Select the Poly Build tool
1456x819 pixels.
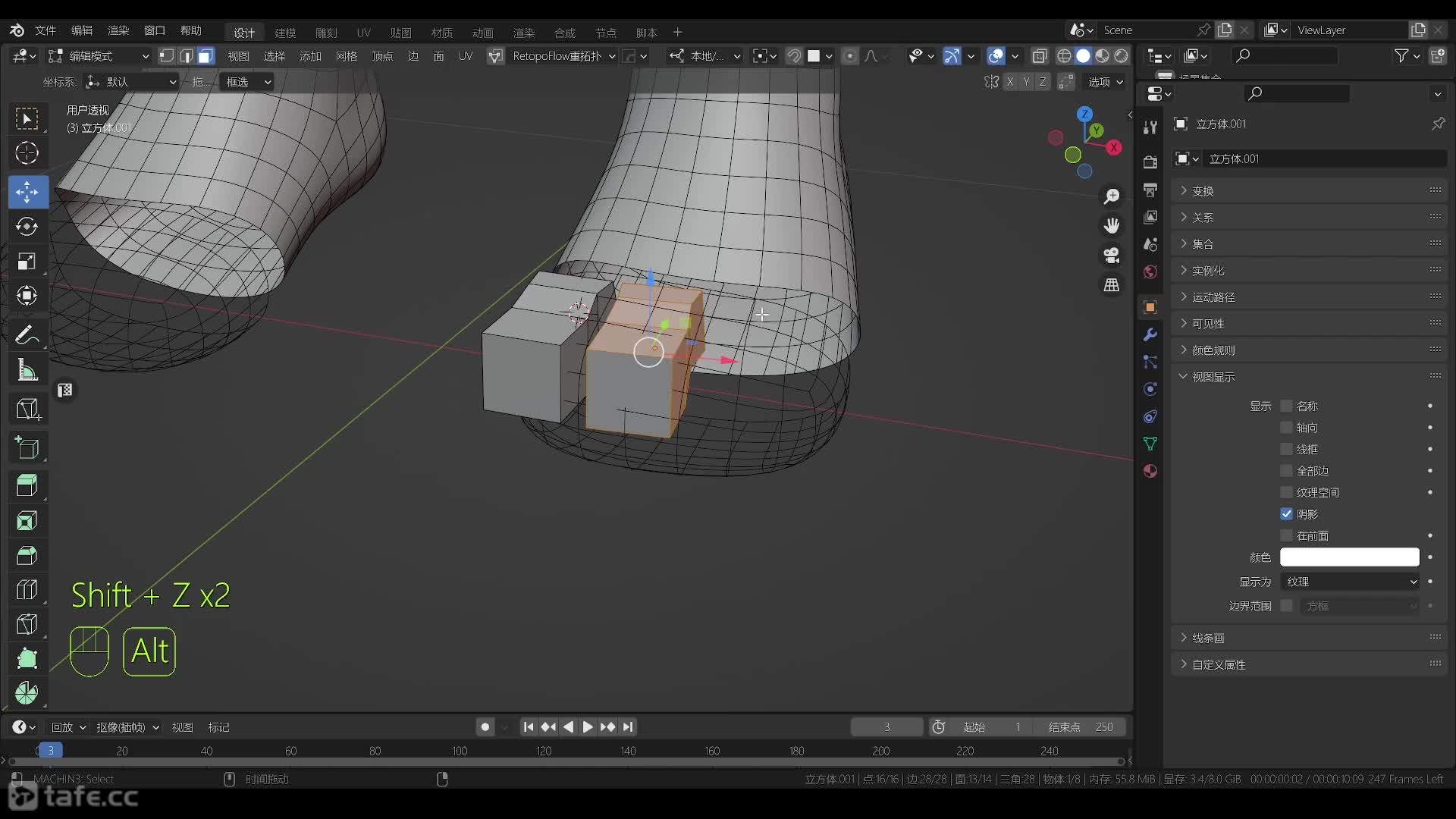tap(27, 658)
